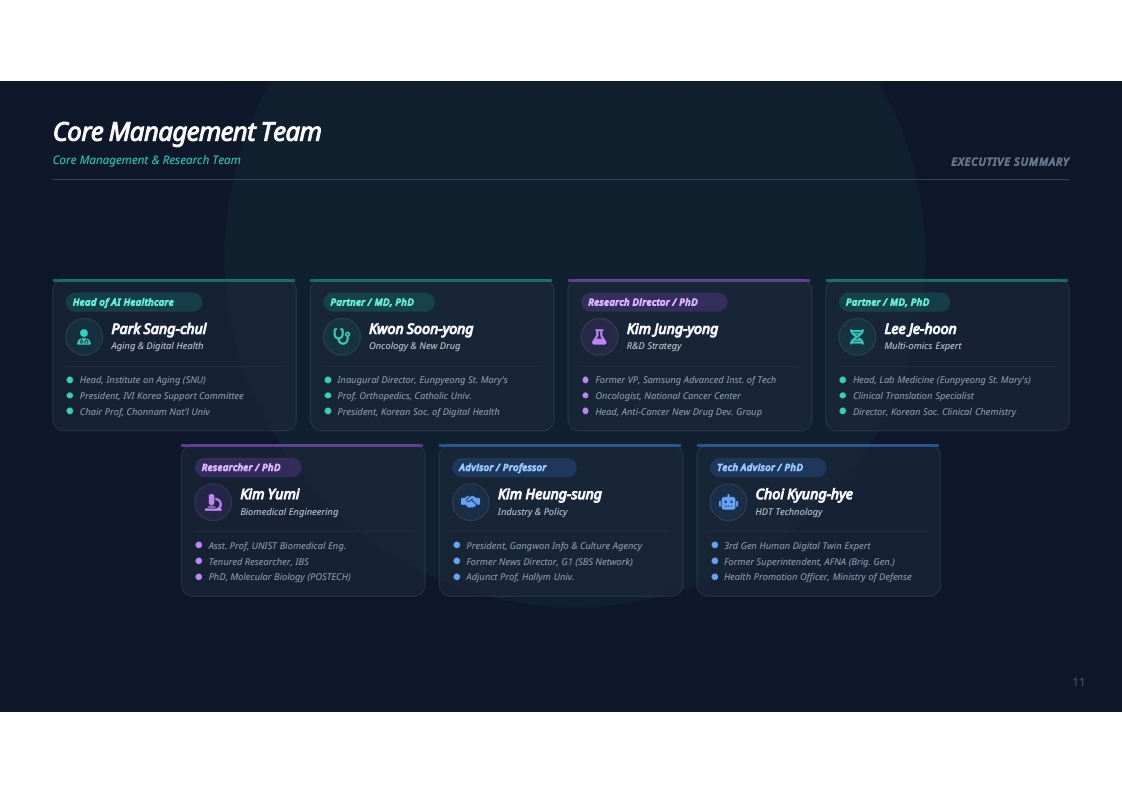Click the Core Management & Research Team subtitle
Screen dimensions: 1122x793
tap(147, 160)
